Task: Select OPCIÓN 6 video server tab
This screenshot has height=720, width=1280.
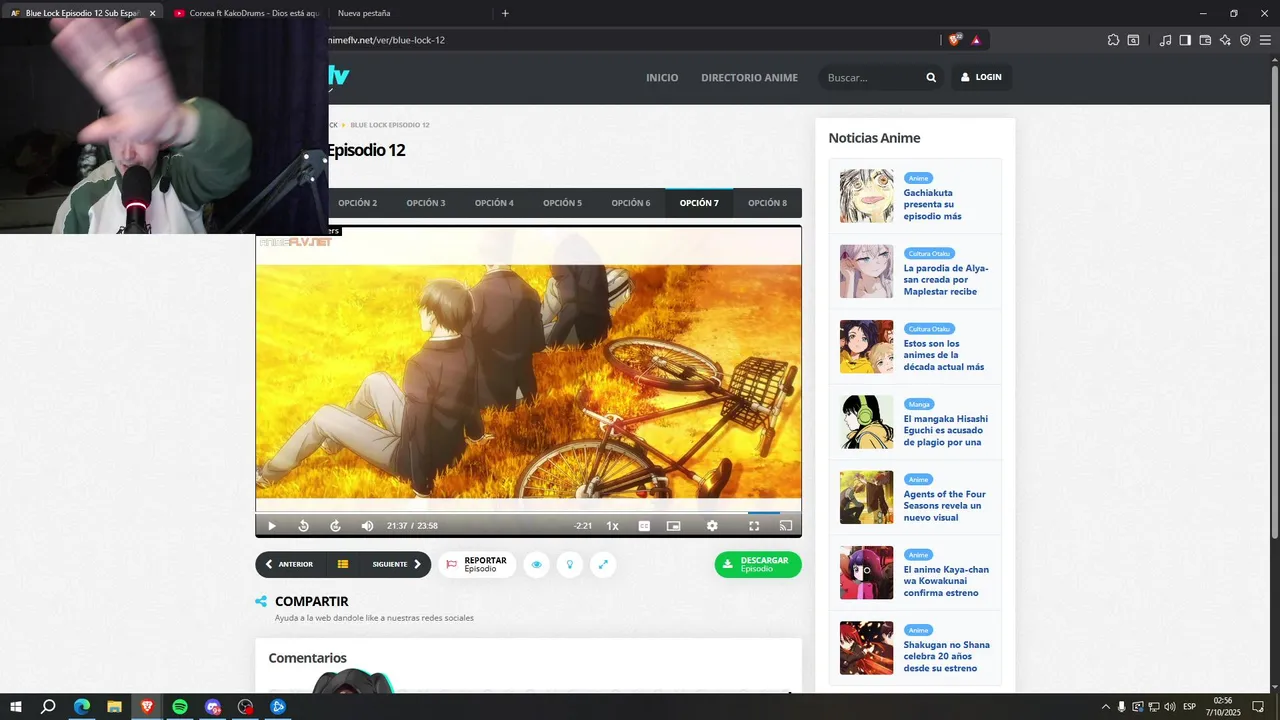Action: point(631,203)
